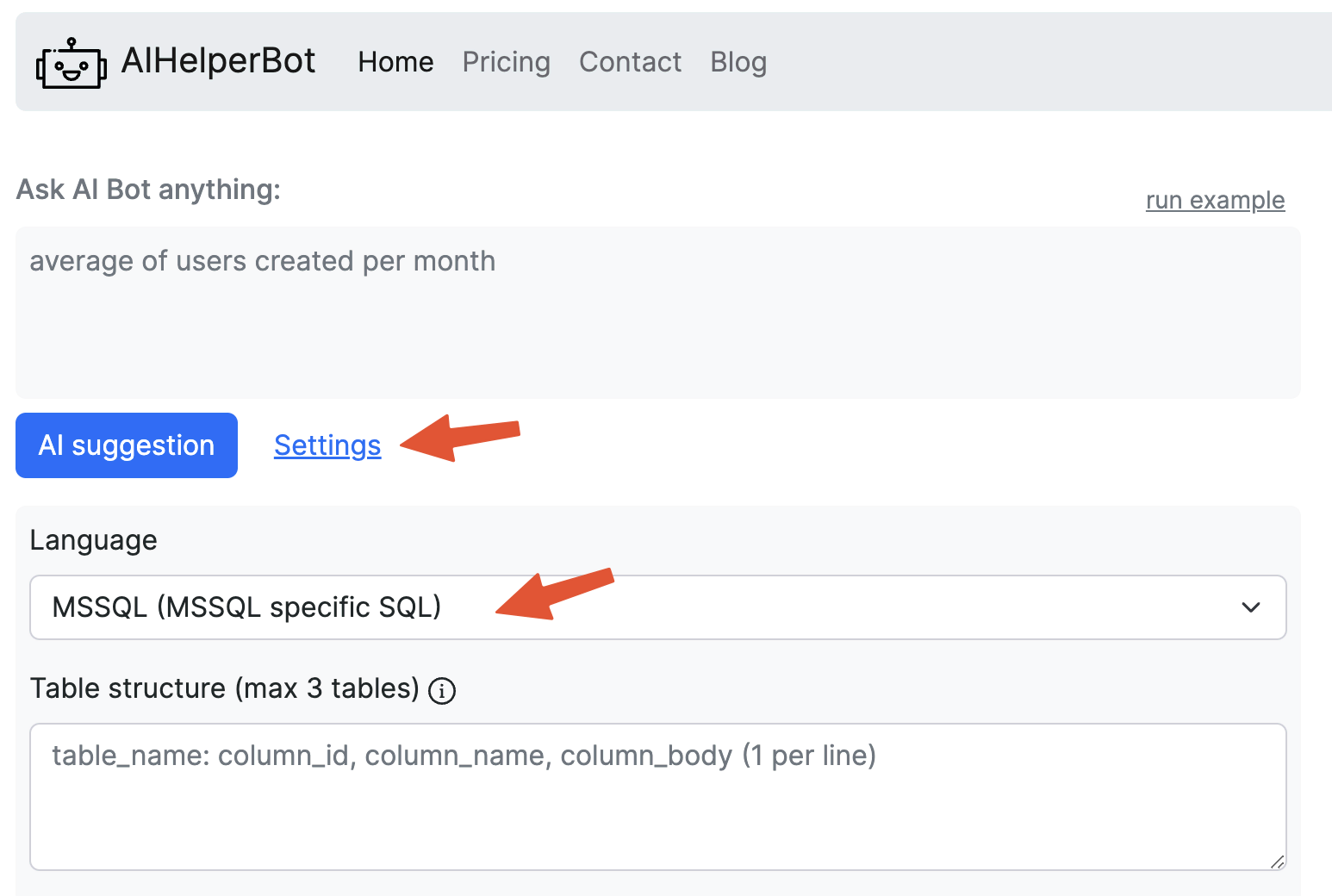Click the AI suggestion button

point(127,445)
